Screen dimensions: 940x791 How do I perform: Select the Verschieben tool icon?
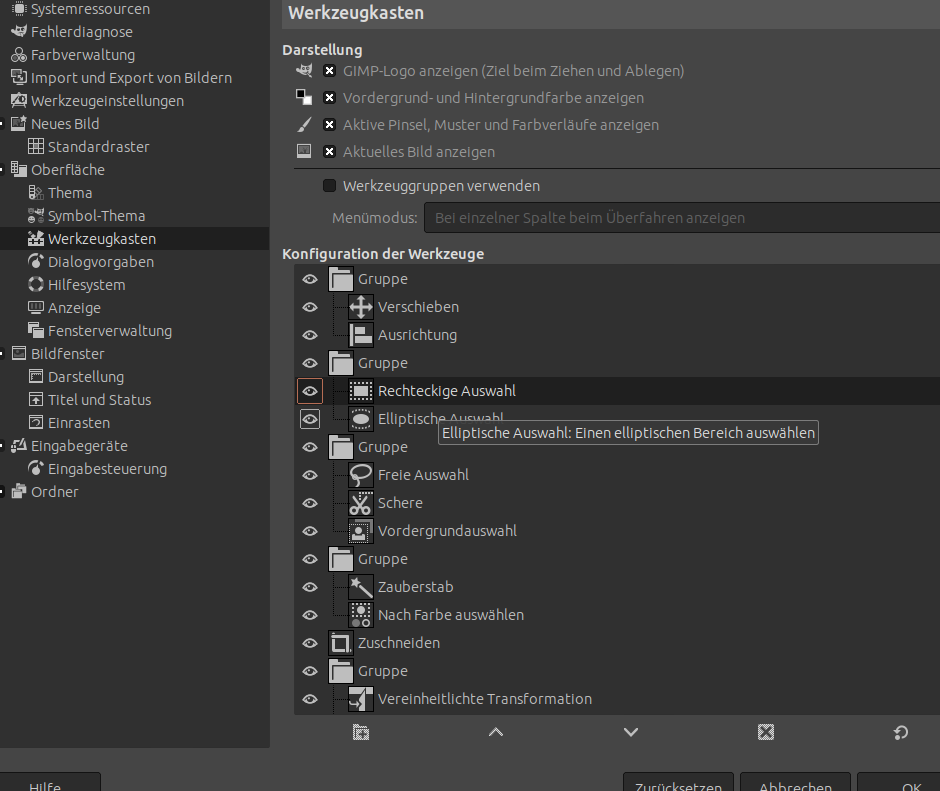(360, 307)
